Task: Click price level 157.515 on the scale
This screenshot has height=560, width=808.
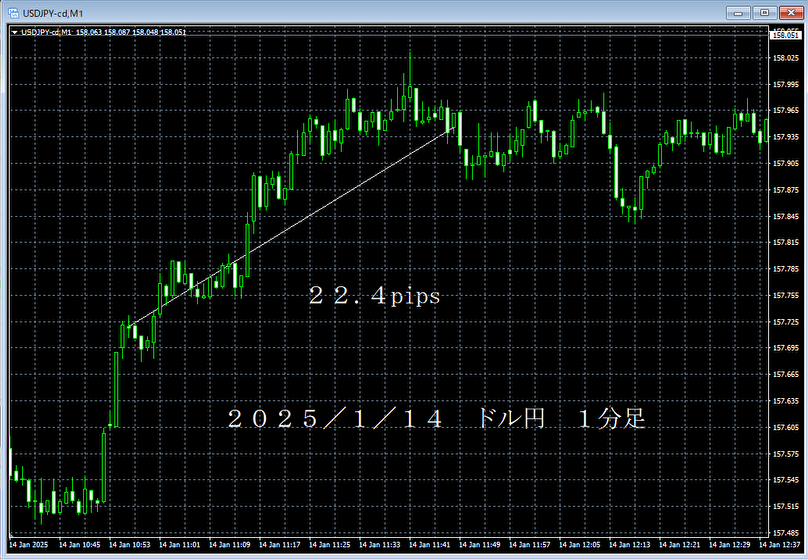Action: click(x=785, y=506)
